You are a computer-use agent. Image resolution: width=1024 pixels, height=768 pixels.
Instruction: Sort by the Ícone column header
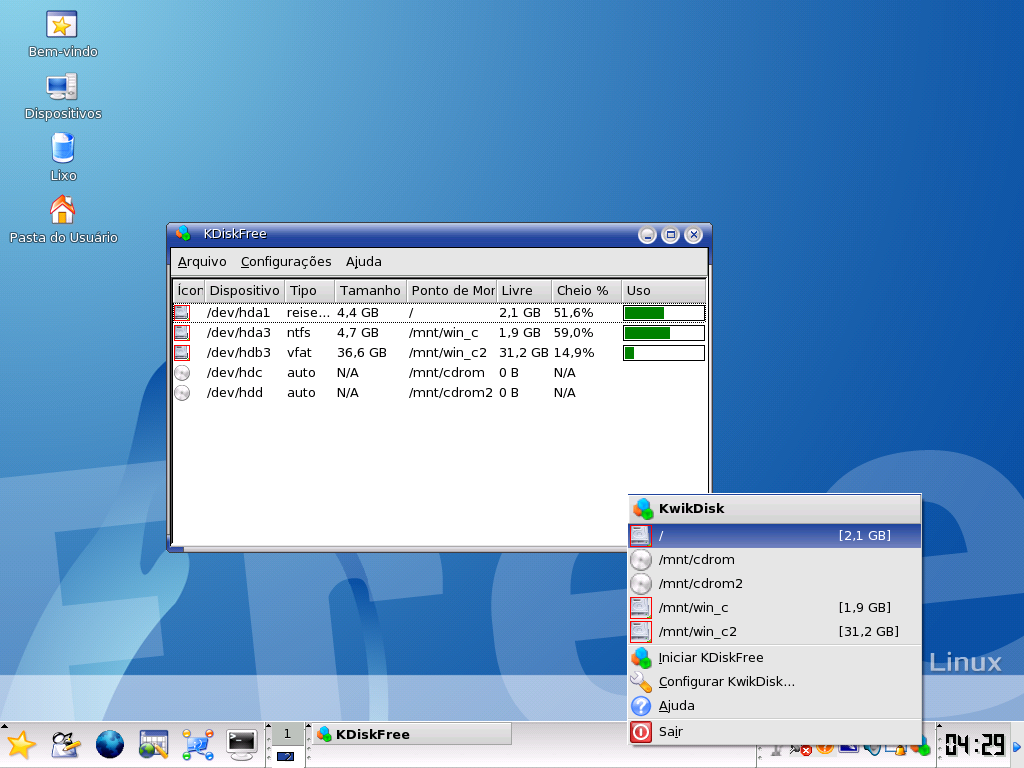click(x=189, y=291)
